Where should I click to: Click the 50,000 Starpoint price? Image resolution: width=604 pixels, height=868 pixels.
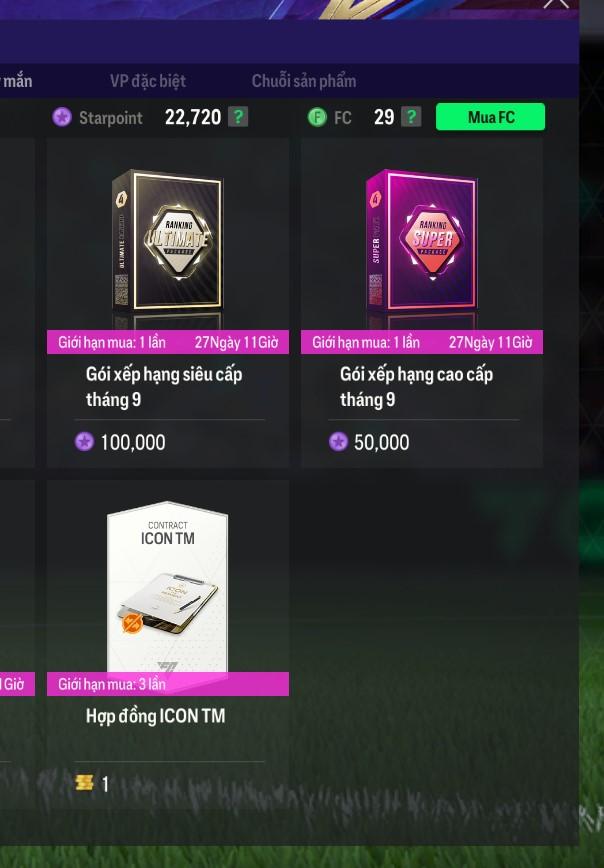[x=381, y=442]
